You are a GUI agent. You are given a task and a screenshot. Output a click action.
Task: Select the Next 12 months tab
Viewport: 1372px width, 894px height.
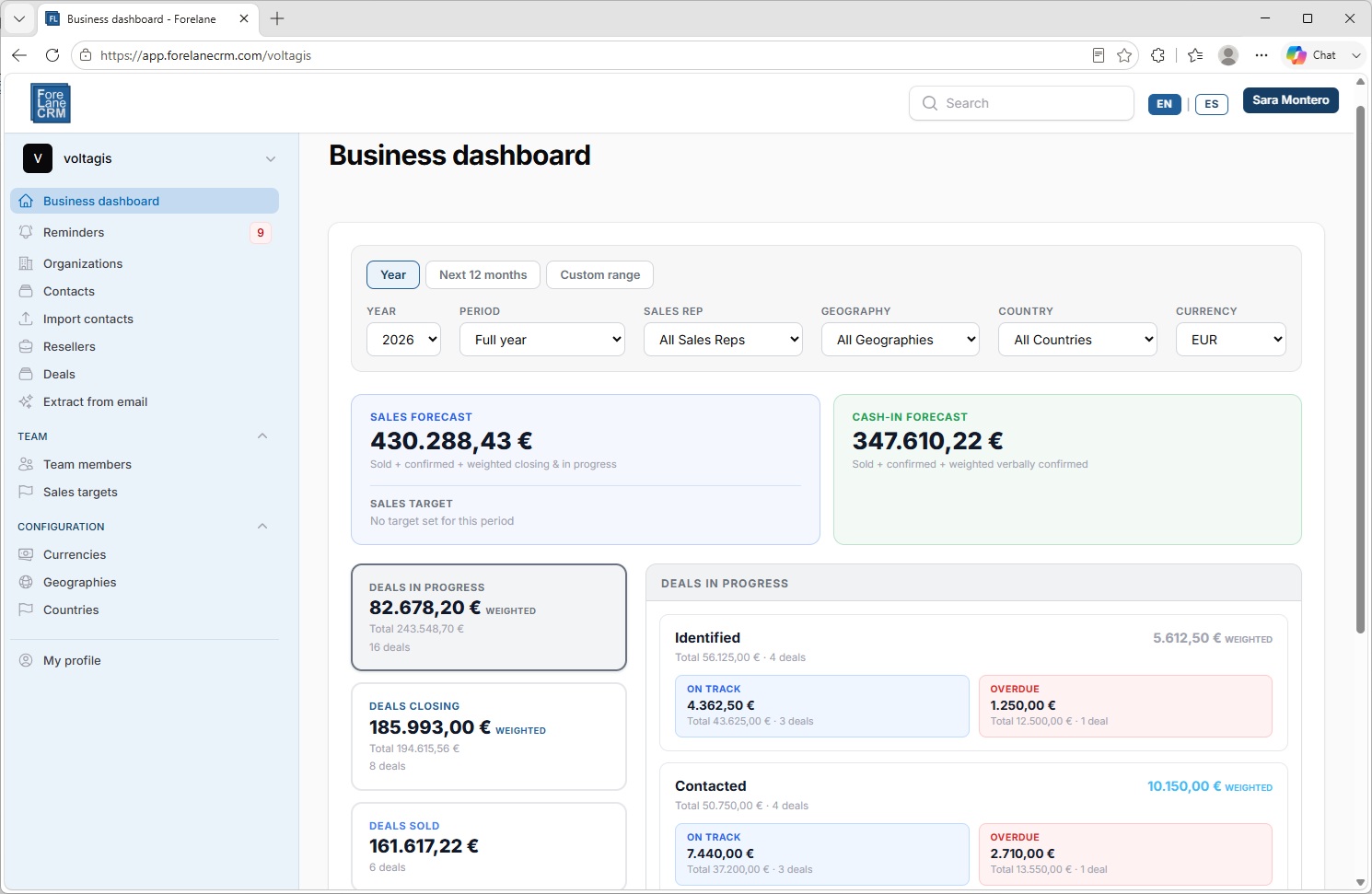(483, 274)
